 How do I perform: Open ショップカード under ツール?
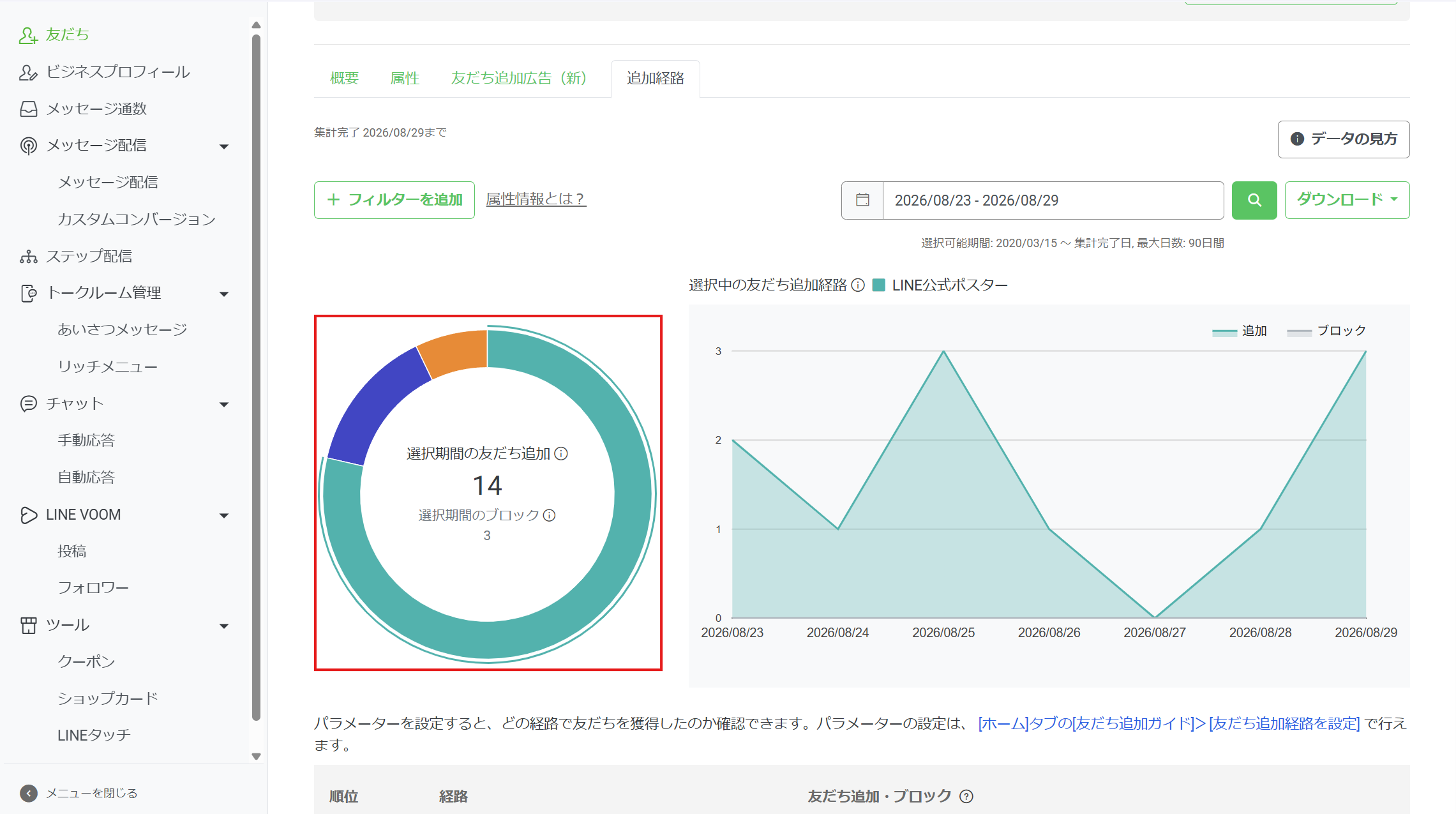pyautogui.click(x=108, y=699)
